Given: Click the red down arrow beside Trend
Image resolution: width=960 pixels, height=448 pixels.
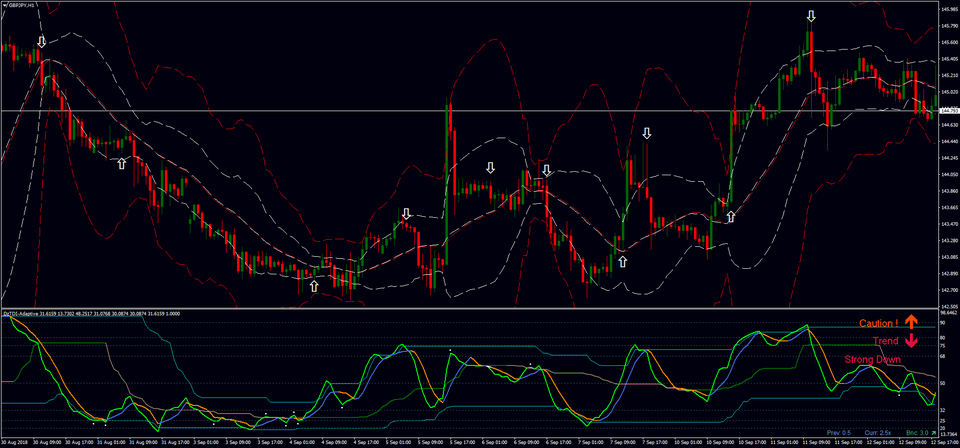Looking at the screenshot, I should 911,341.
